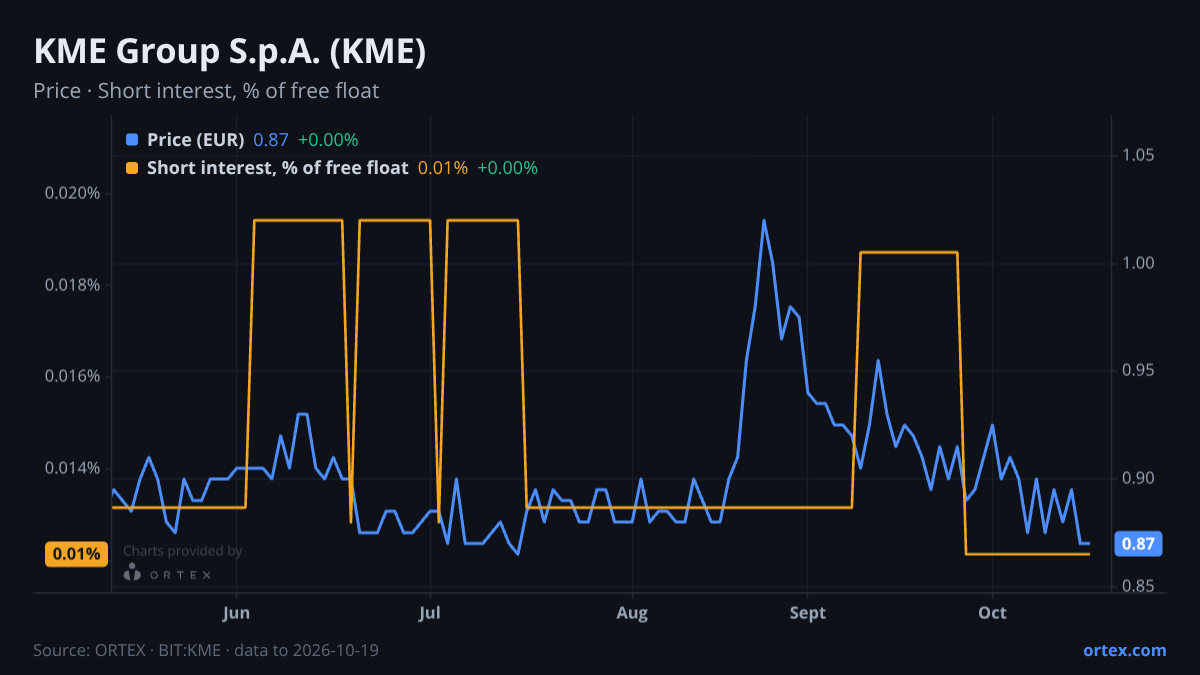Click the orange Short interest legend square
The width and height of the screenshot is (1200, 675).
[x=132, y=168]
